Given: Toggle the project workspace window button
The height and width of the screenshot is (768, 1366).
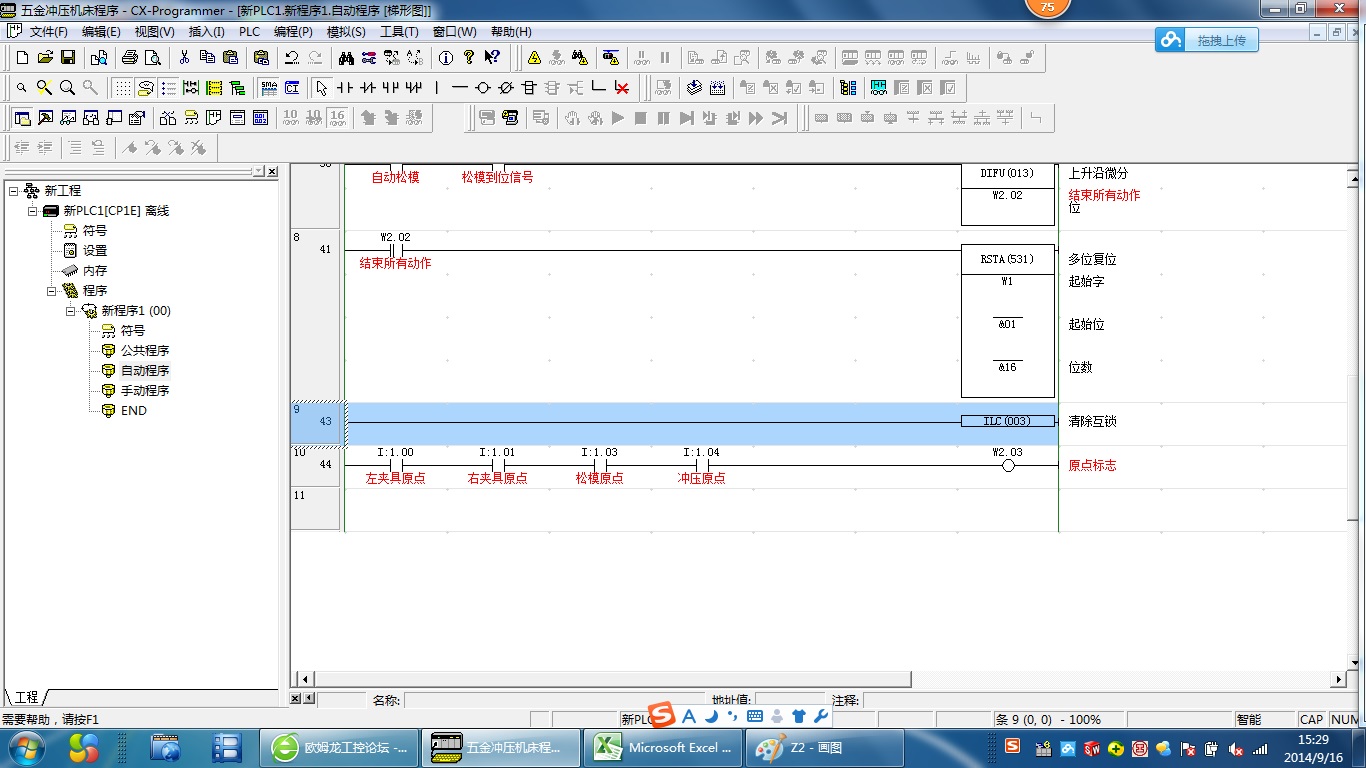Looking at the screenshot, I should click(22, 118).
